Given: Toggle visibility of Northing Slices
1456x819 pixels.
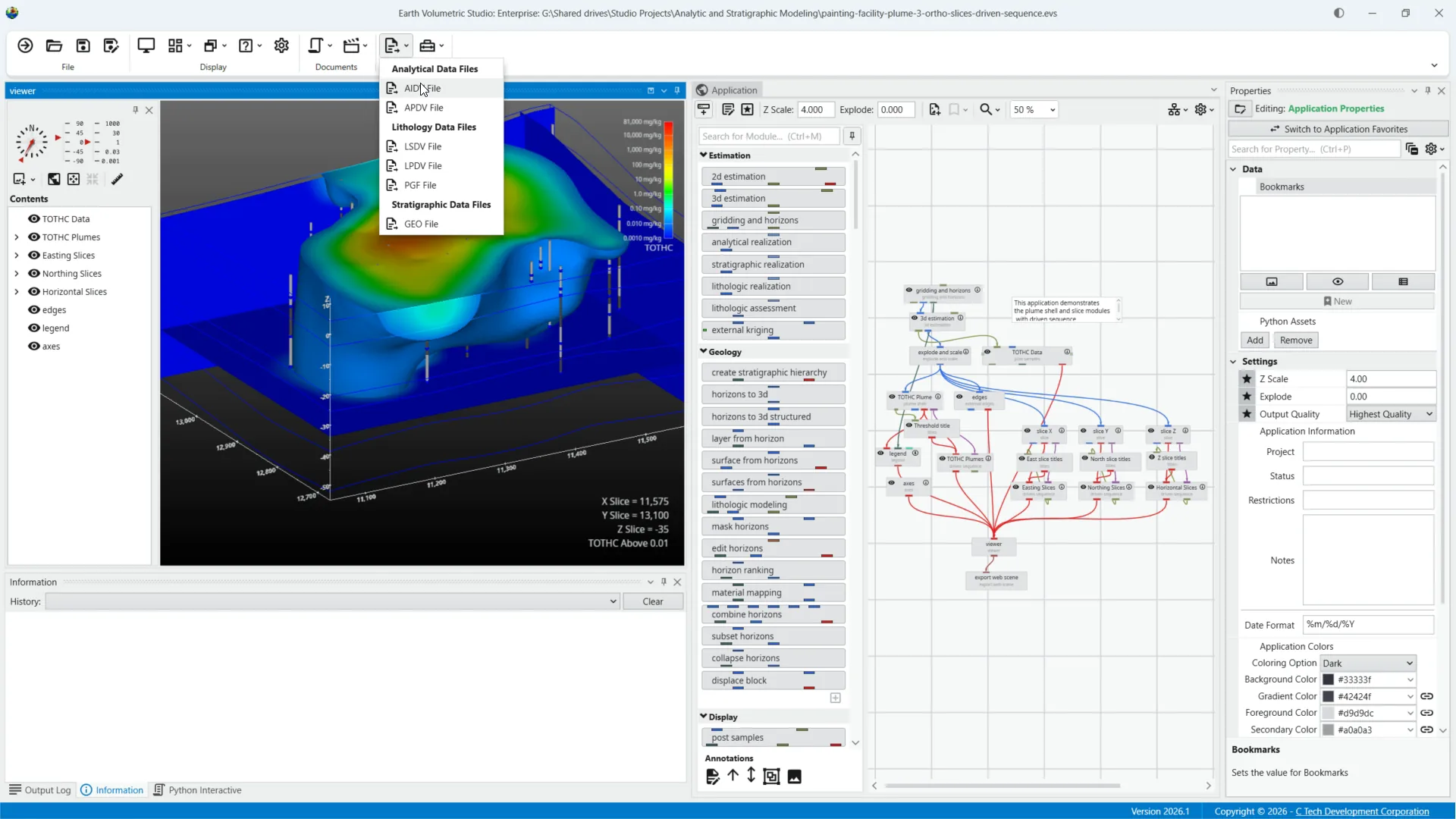Looking at the screenshot, I should [34, 273].
